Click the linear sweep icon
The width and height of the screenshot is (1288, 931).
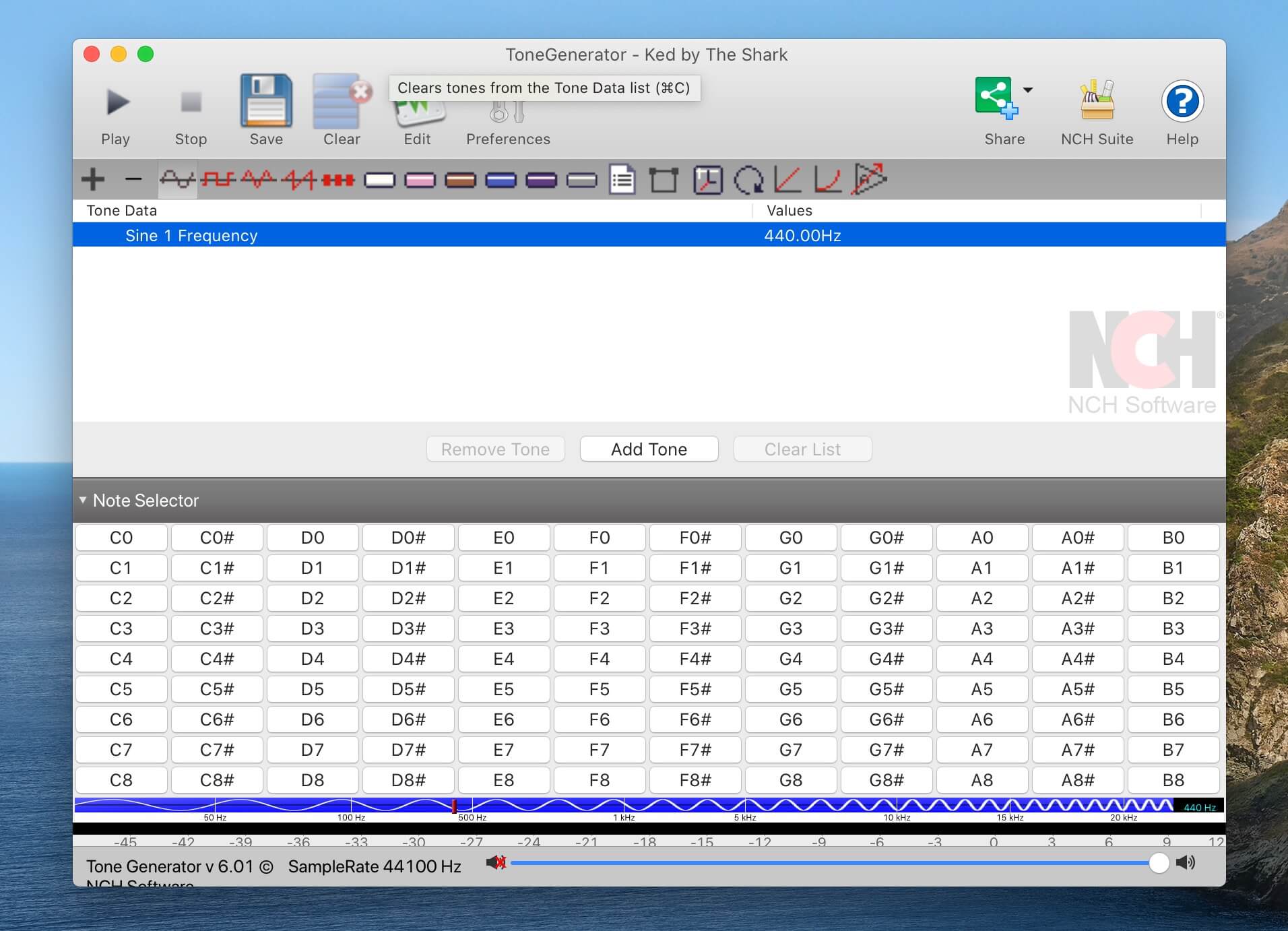pos(787,180)
